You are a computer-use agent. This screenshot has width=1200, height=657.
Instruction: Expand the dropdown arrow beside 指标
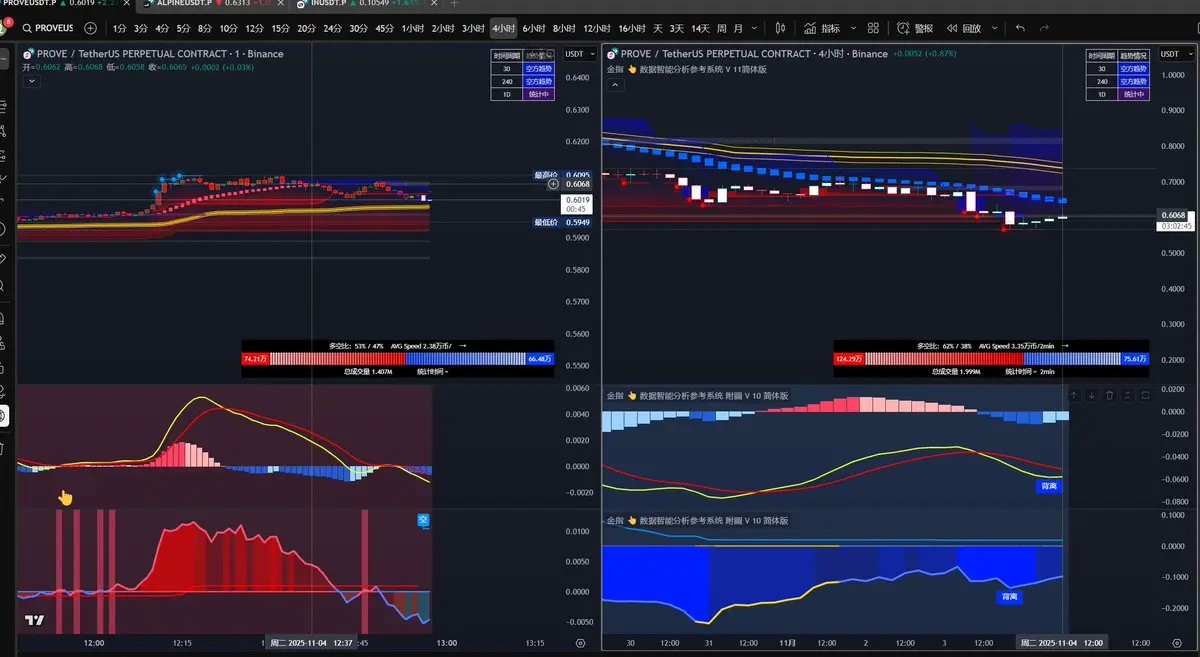(851, 28)
